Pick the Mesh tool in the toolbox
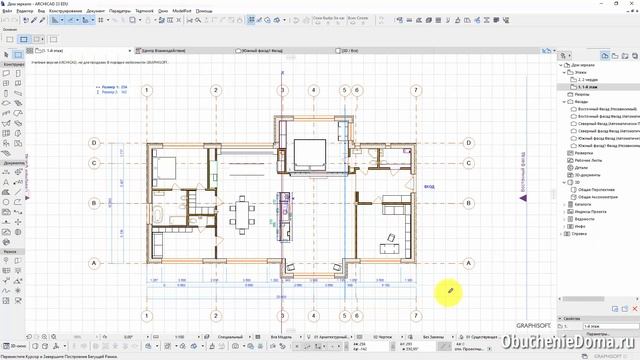Image resolution: width=640 pixels, height=360 pixels. [x=6, y=153]
